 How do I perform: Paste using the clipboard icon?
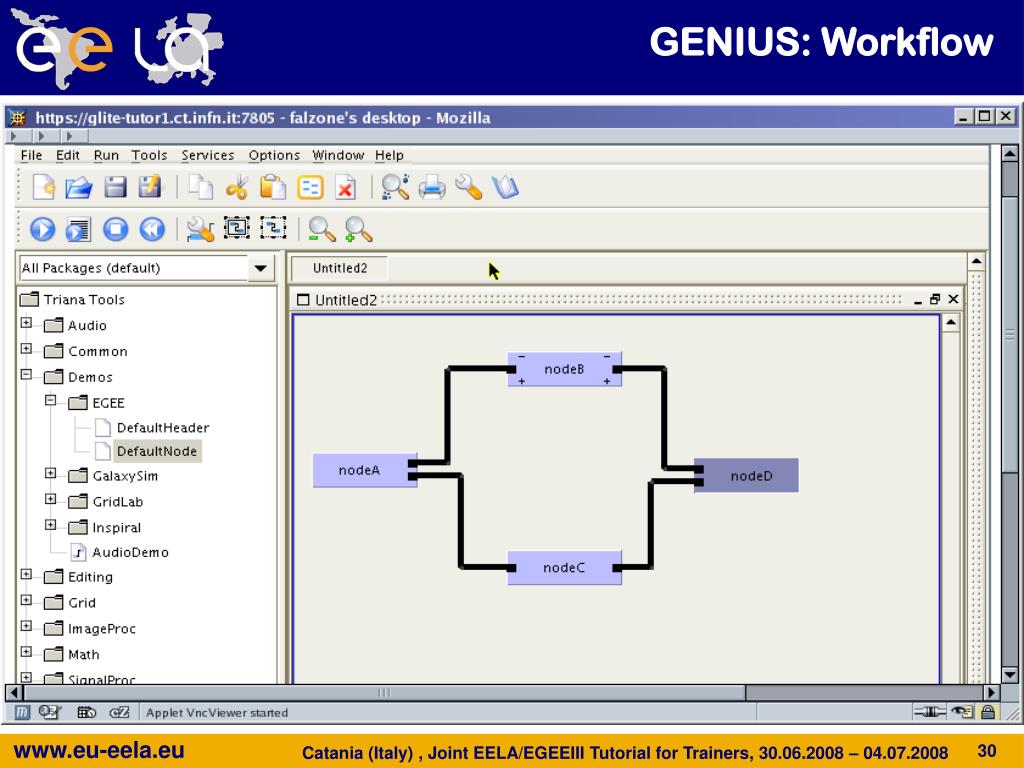coord(273,187)
